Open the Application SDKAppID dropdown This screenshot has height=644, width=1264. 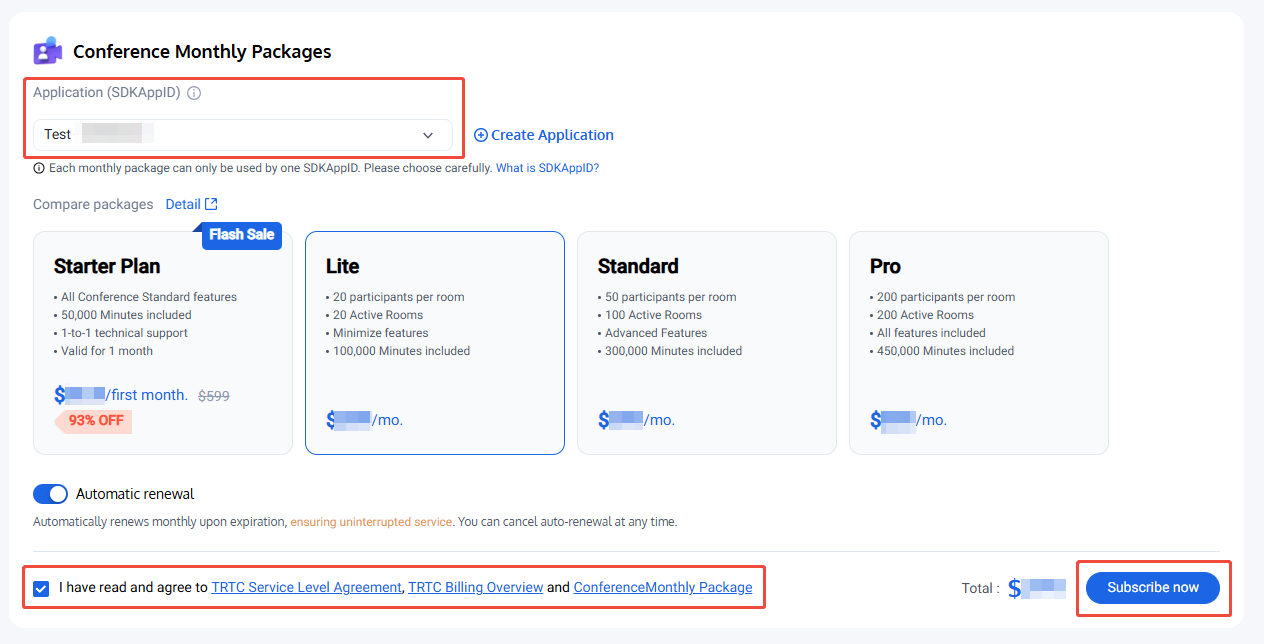coord(243,135)
